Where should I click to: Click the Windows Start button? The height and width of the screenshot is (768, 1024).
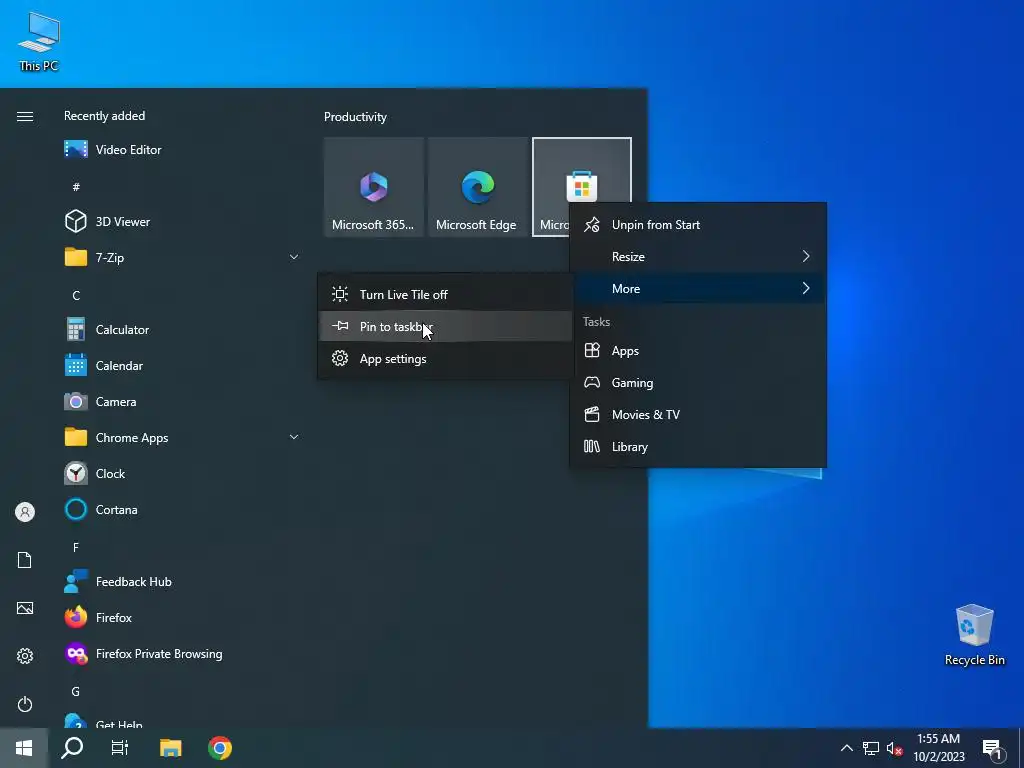click(x=24, y=748)
